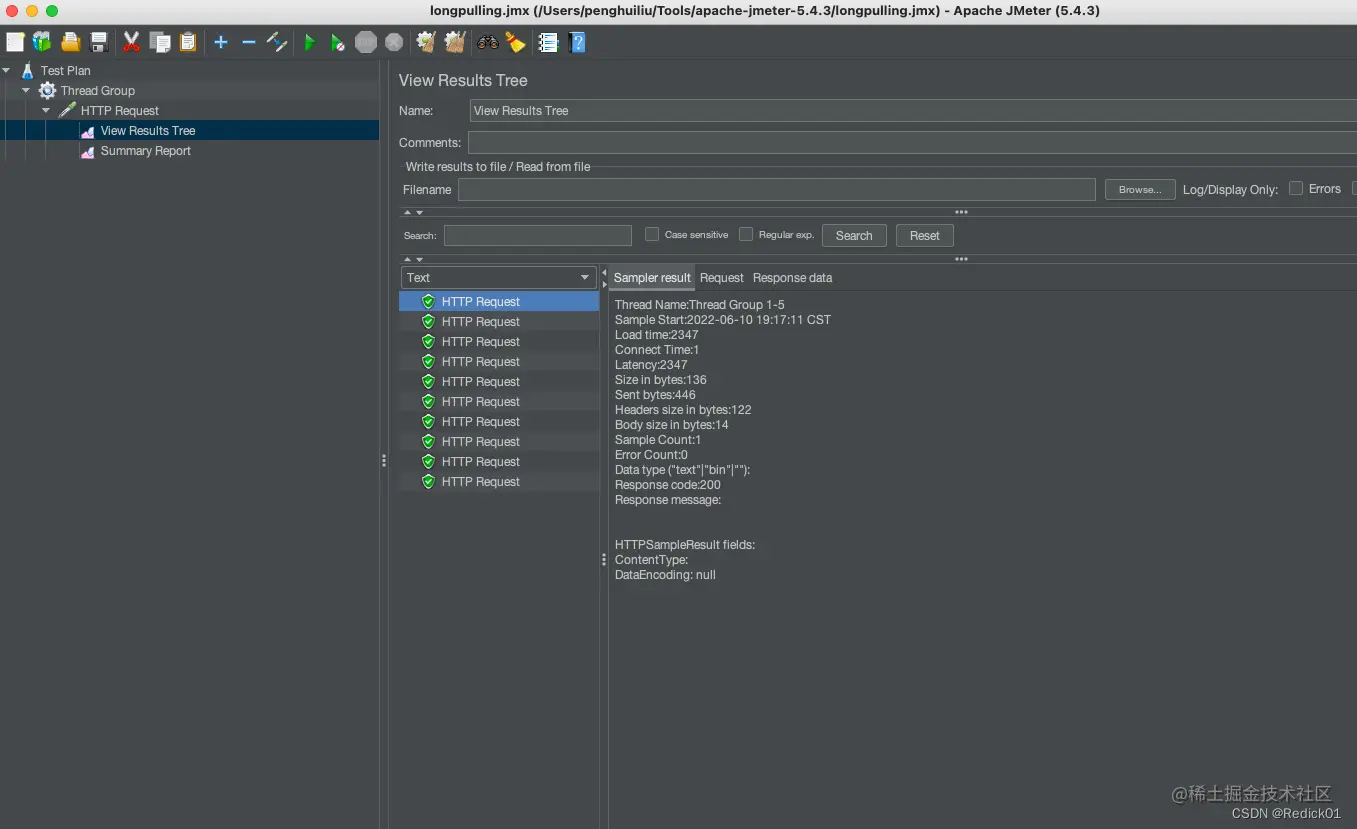Enable the Errors checkbox

[x=1296, y=188]
